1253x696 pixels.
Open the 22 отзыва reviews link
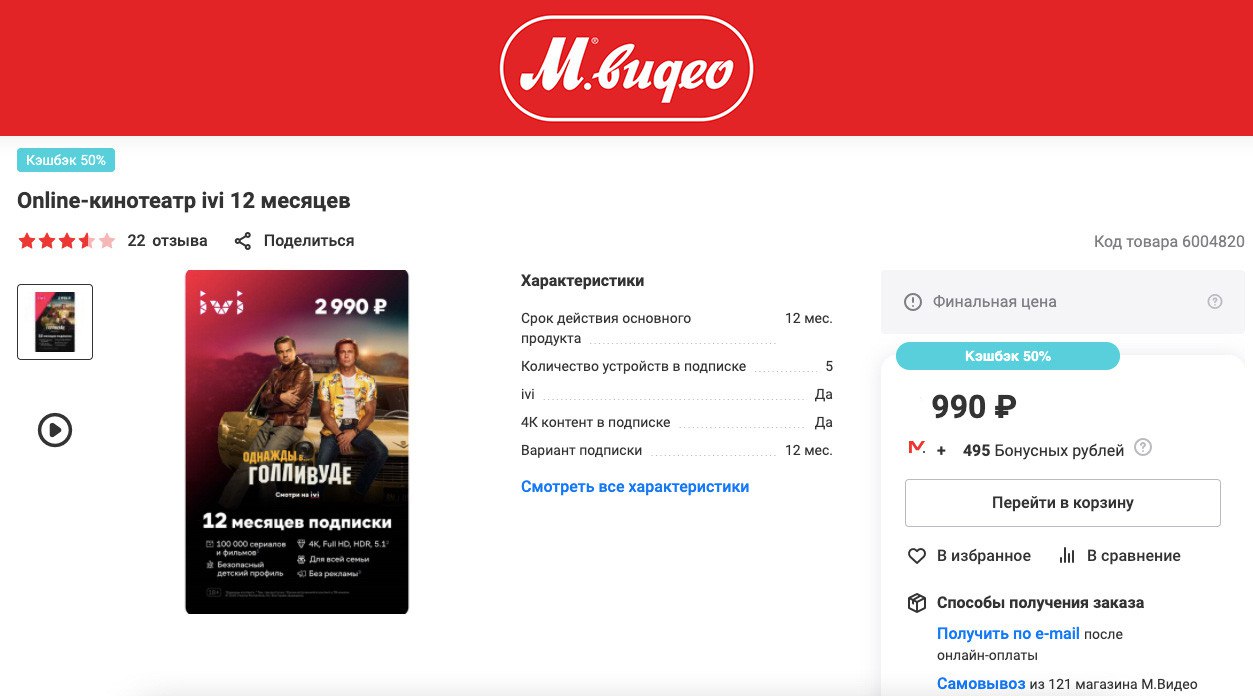click(x=167, y=241)
